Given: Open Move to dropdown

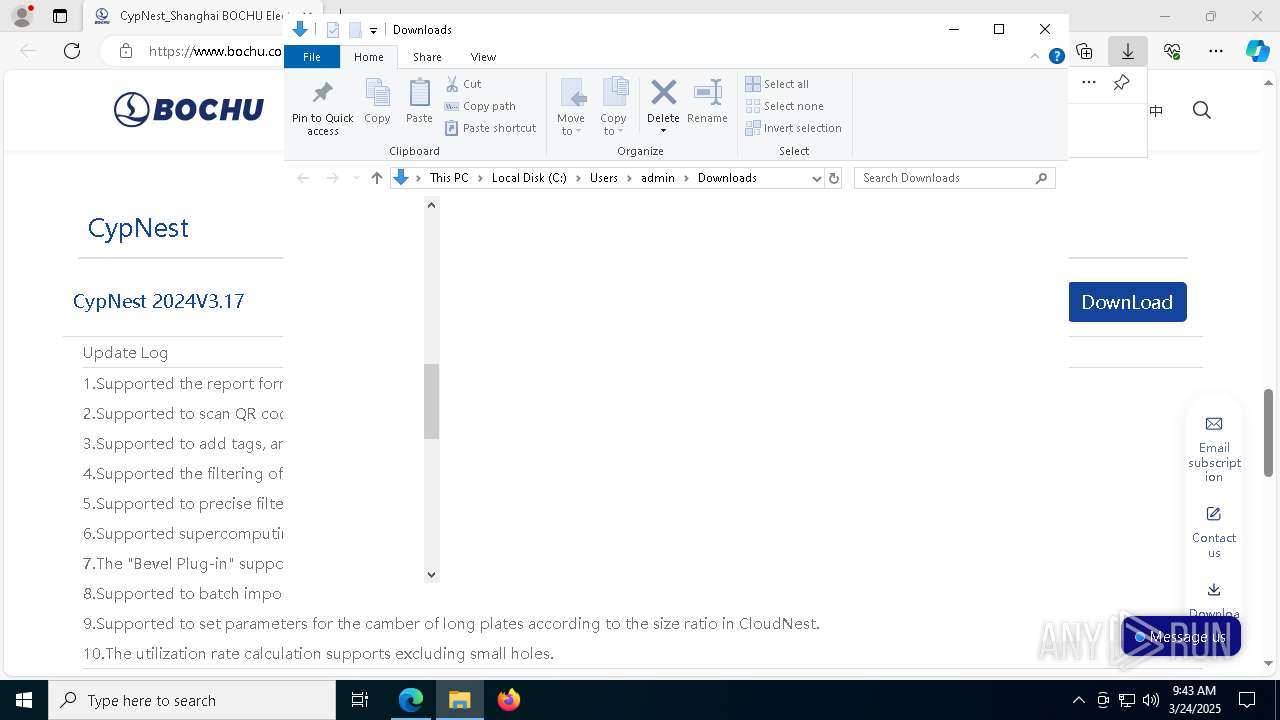Looking at the screenshot, I should point(571,107).
